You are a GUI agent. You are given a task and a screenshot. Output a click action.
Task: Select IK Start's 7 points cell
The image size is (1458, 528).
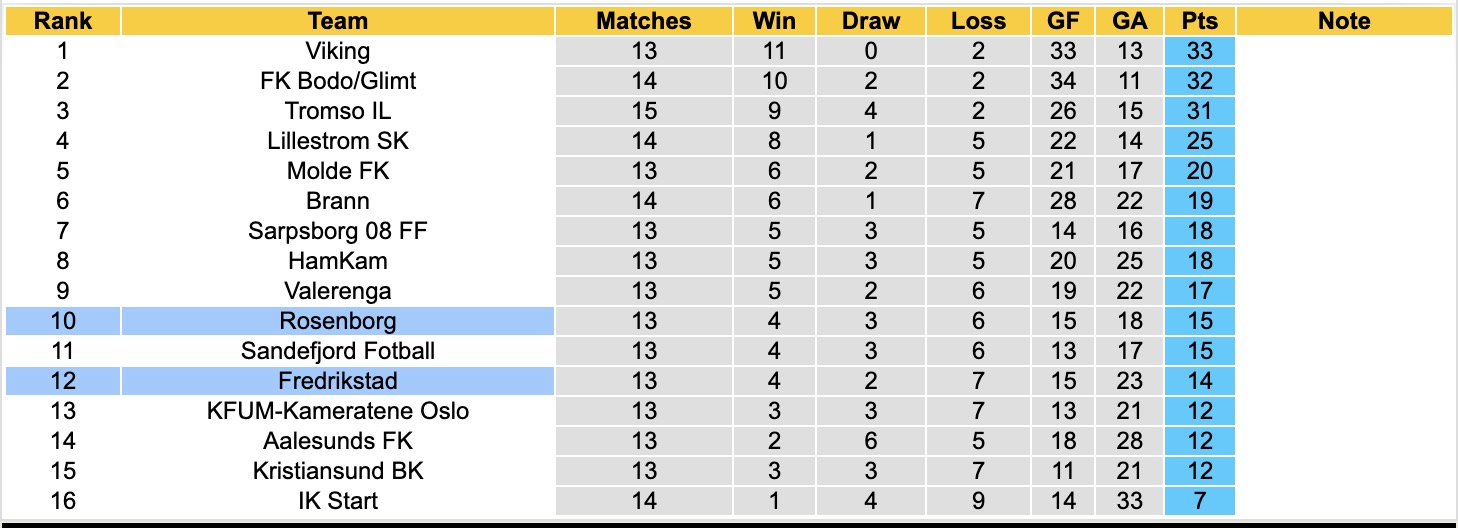pyautogui.click(x=1199, y=501)
